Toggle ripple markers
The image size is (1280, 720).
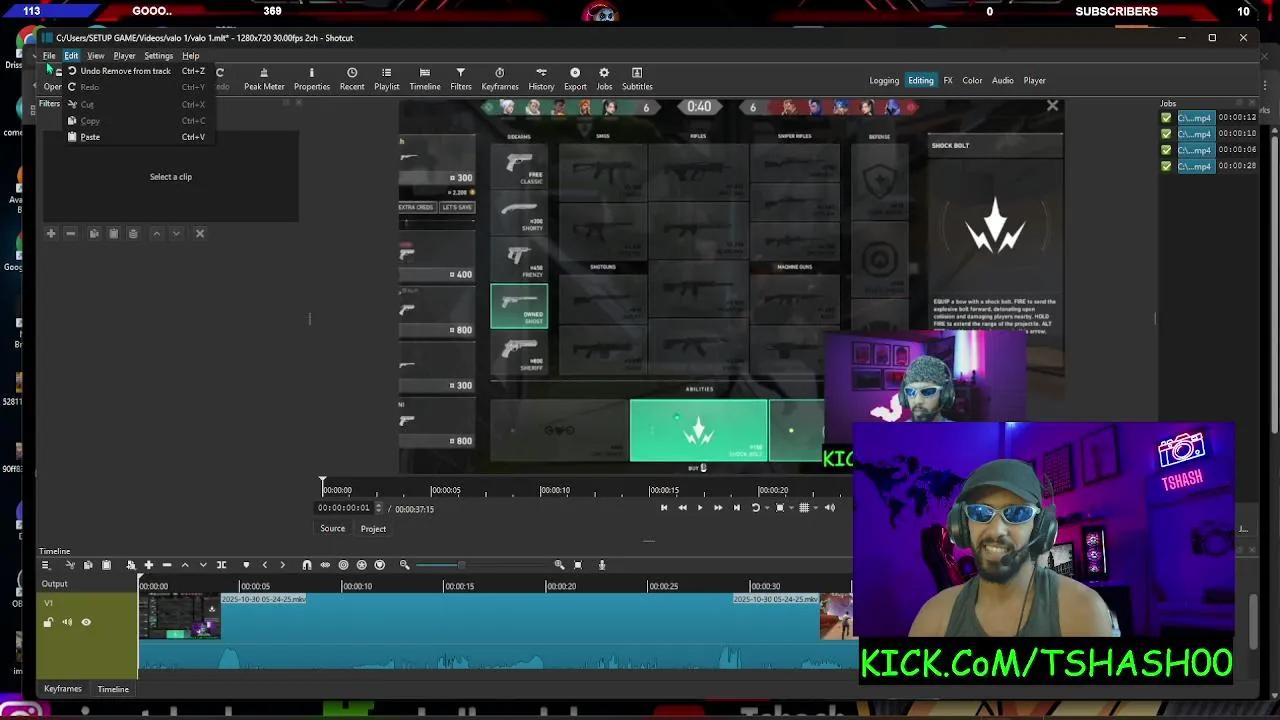(x=379, y=565)
